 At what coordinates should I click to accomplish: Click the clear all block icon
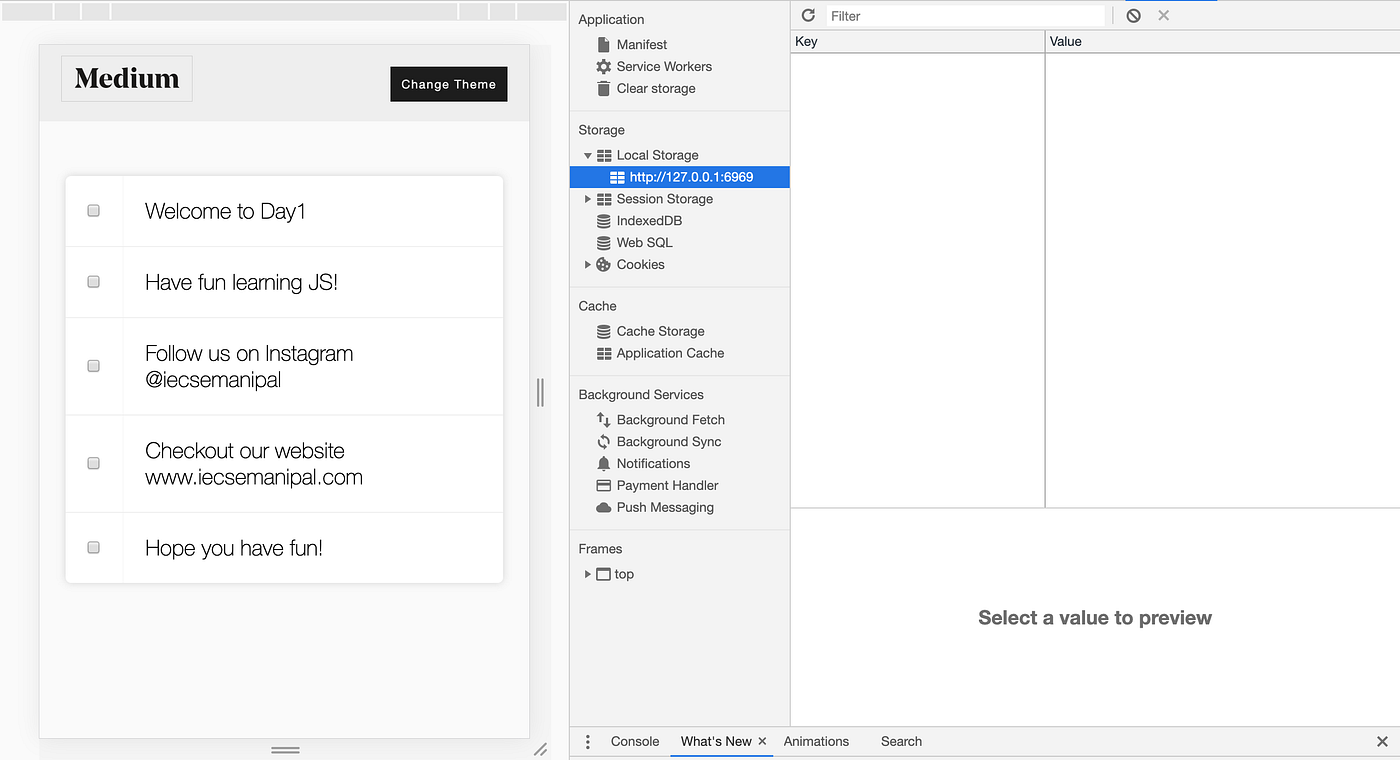[1133, 16]
